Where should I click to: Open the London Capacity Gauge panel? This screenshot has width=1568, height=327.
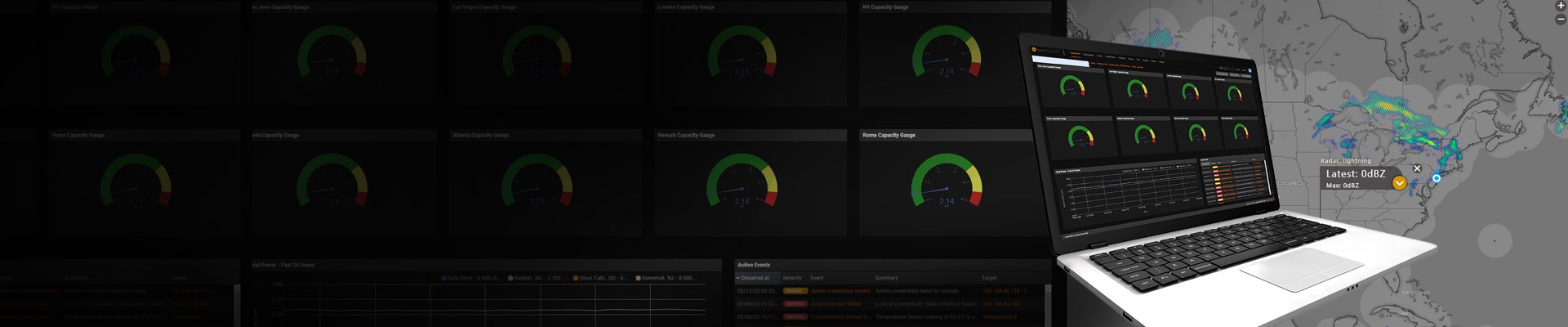click(x=742, y=54)
